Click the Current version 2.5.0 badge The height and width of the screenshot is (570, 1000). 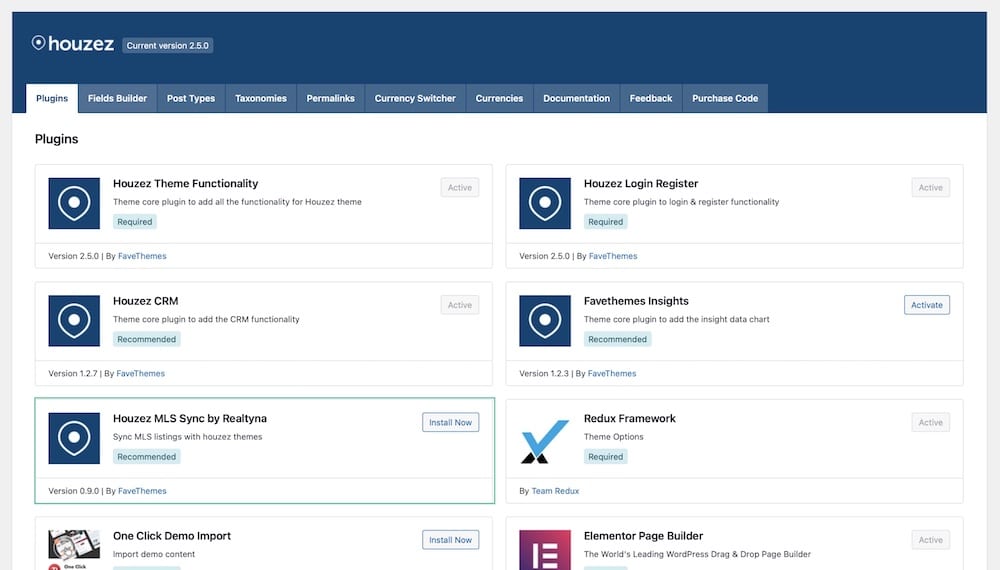point(168,45)
